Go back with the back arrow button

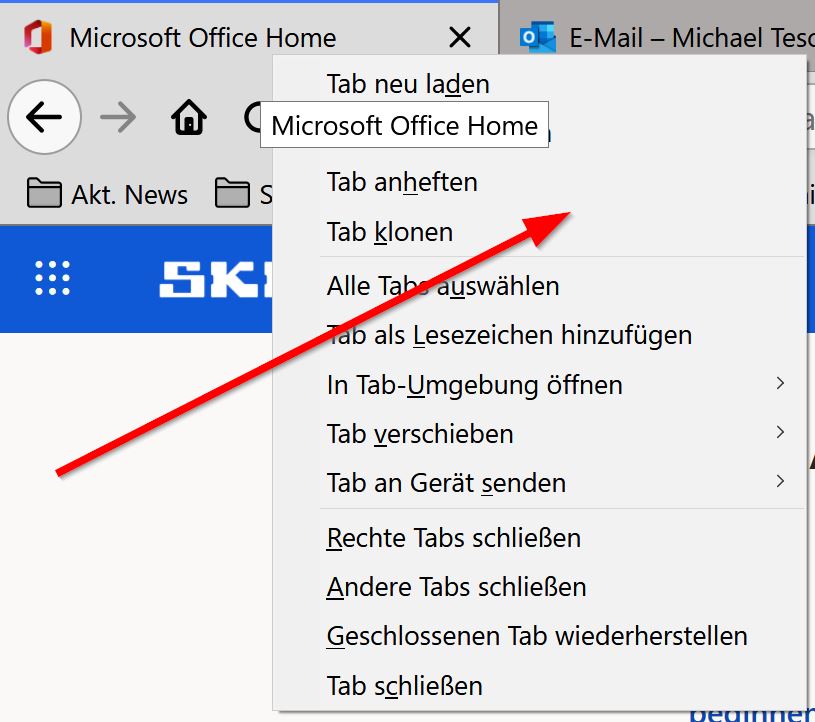[43, 118]
